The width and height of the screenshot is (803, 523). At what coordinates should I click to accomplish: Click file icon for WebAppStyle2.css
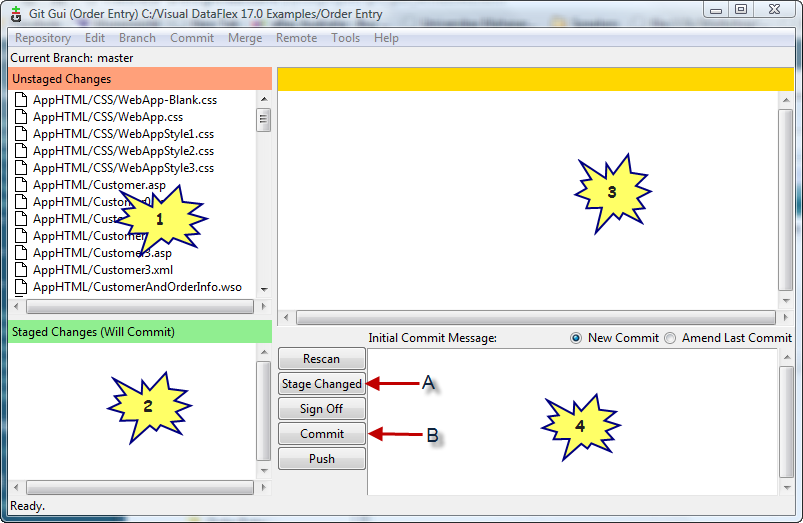(22, 151)
